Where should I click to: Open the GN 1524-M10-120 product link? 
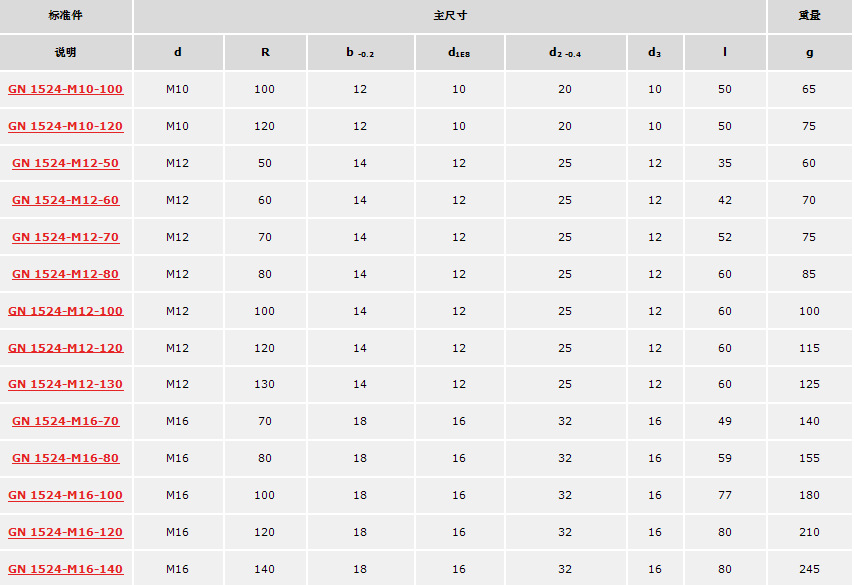click(65, 126)
